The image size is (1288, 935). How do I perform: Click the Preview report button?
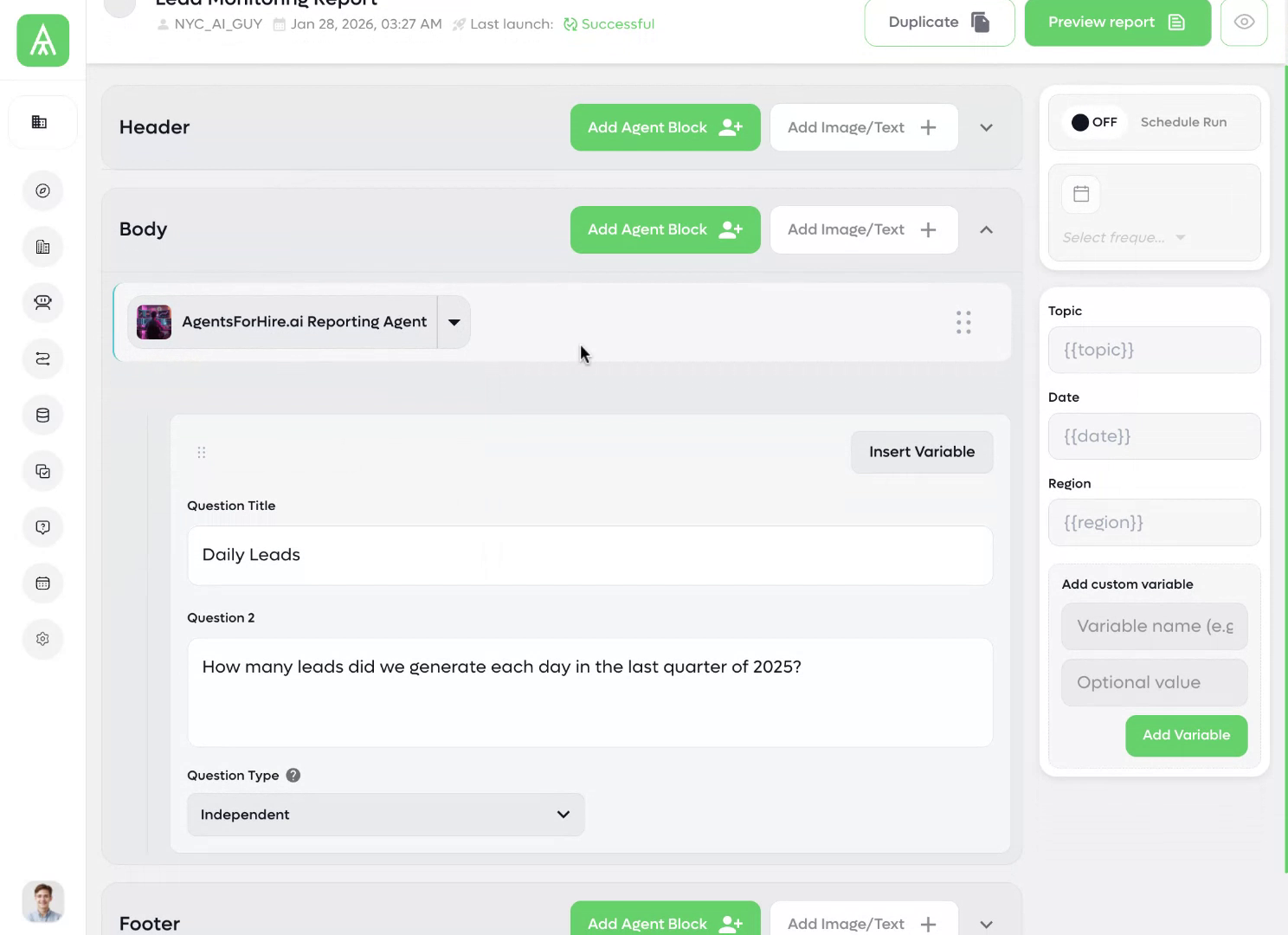click(x=1117, y=23)
